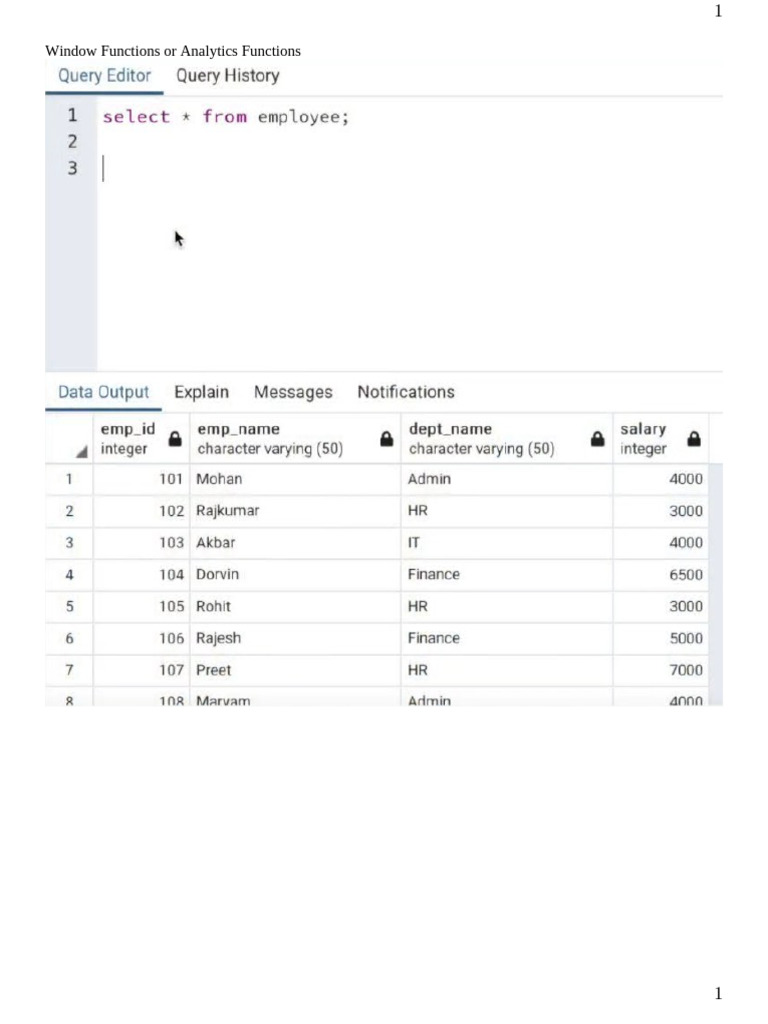Click the lock icon on dept_name column
This screenshot has height=1024, width=768.
(x=598, y=439)
